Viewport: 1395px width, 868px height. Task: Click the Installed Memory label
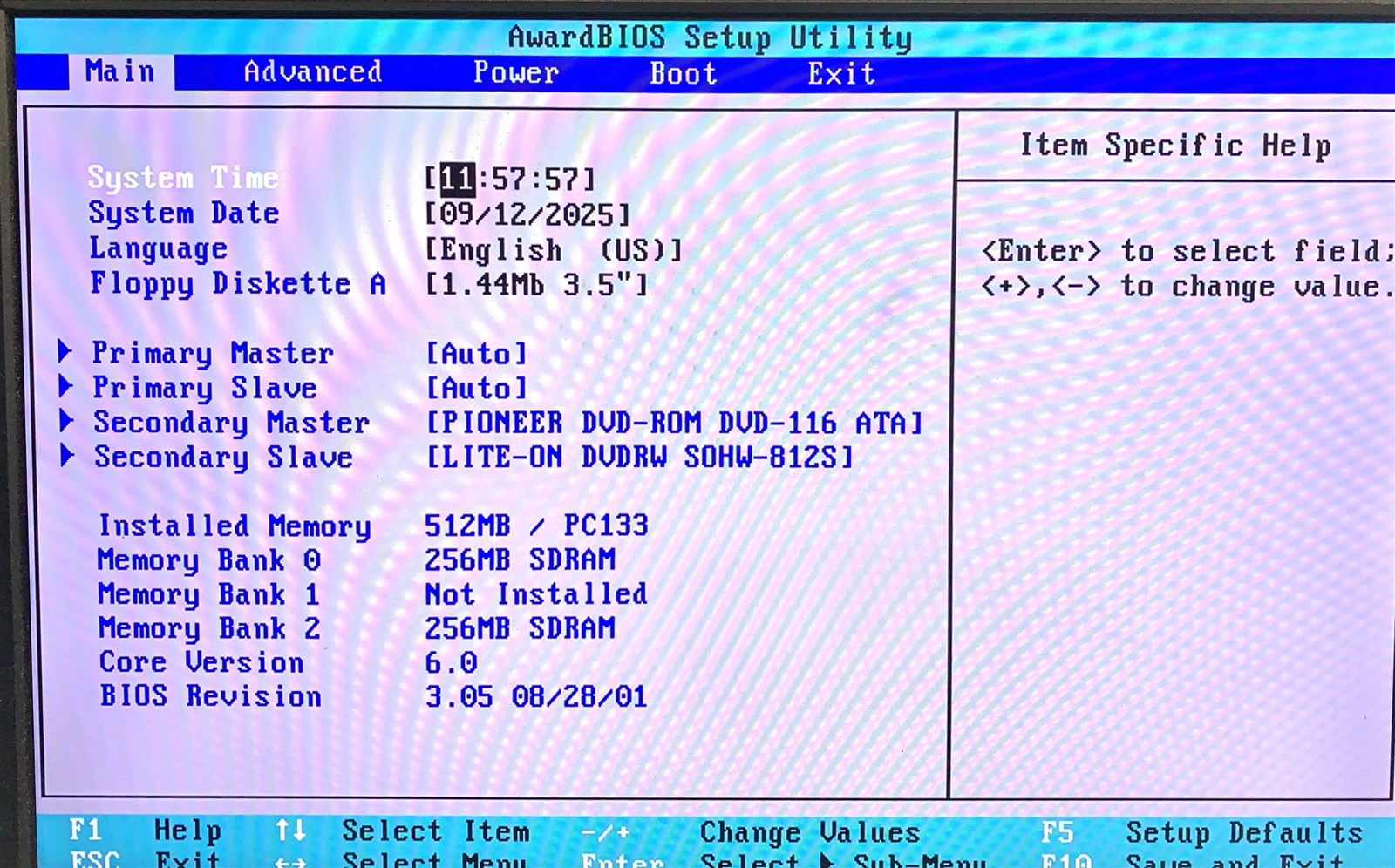click(x=235, y=526)
